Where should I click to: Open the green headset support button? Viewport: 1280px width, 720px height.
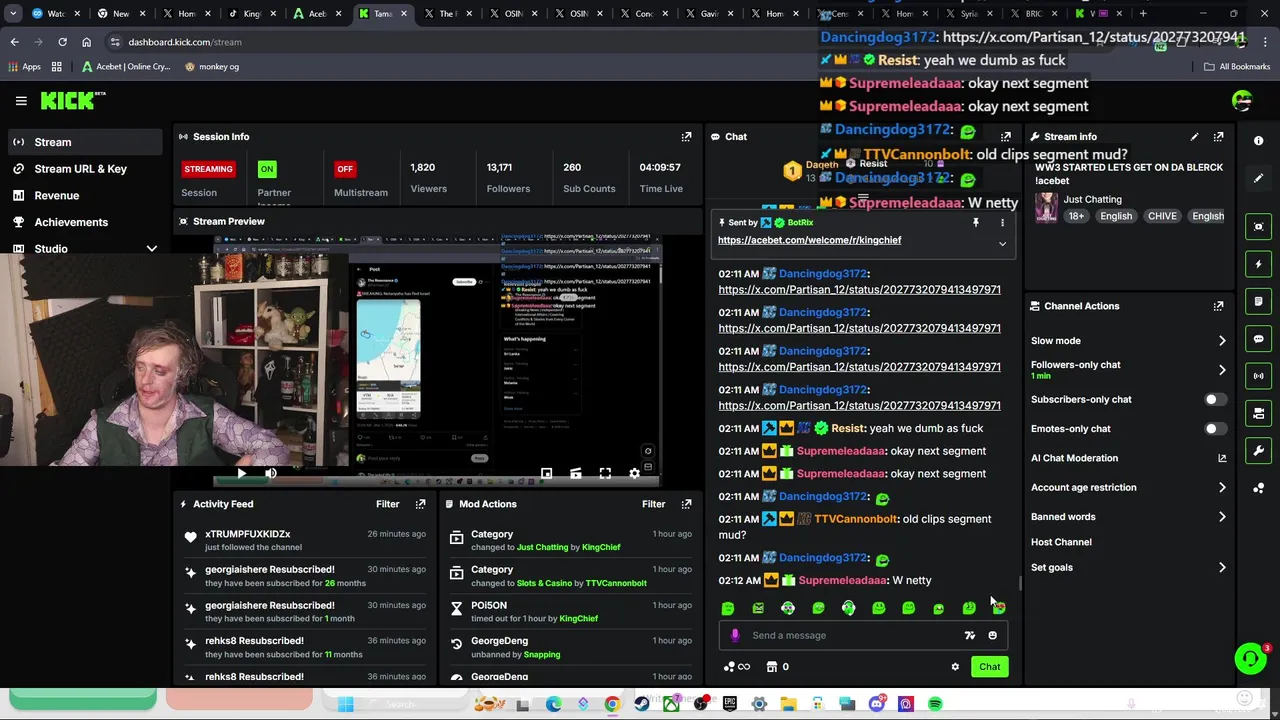1250,658
